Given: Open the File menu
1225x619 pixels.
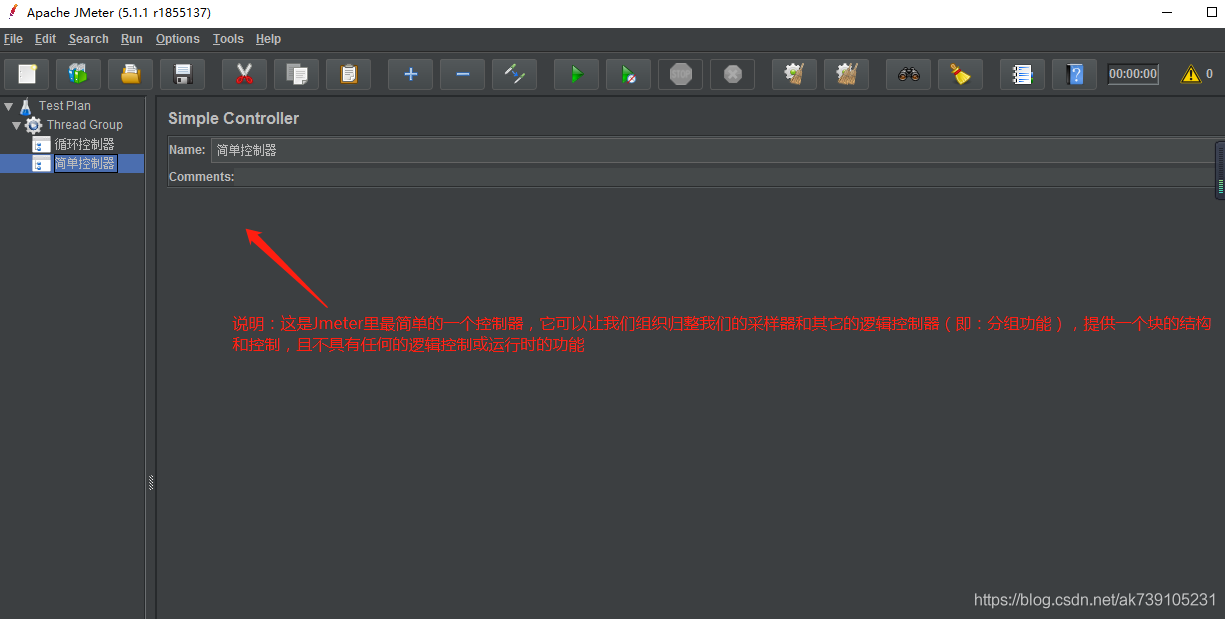Looking at the screenshot, I should pos(13,39).
